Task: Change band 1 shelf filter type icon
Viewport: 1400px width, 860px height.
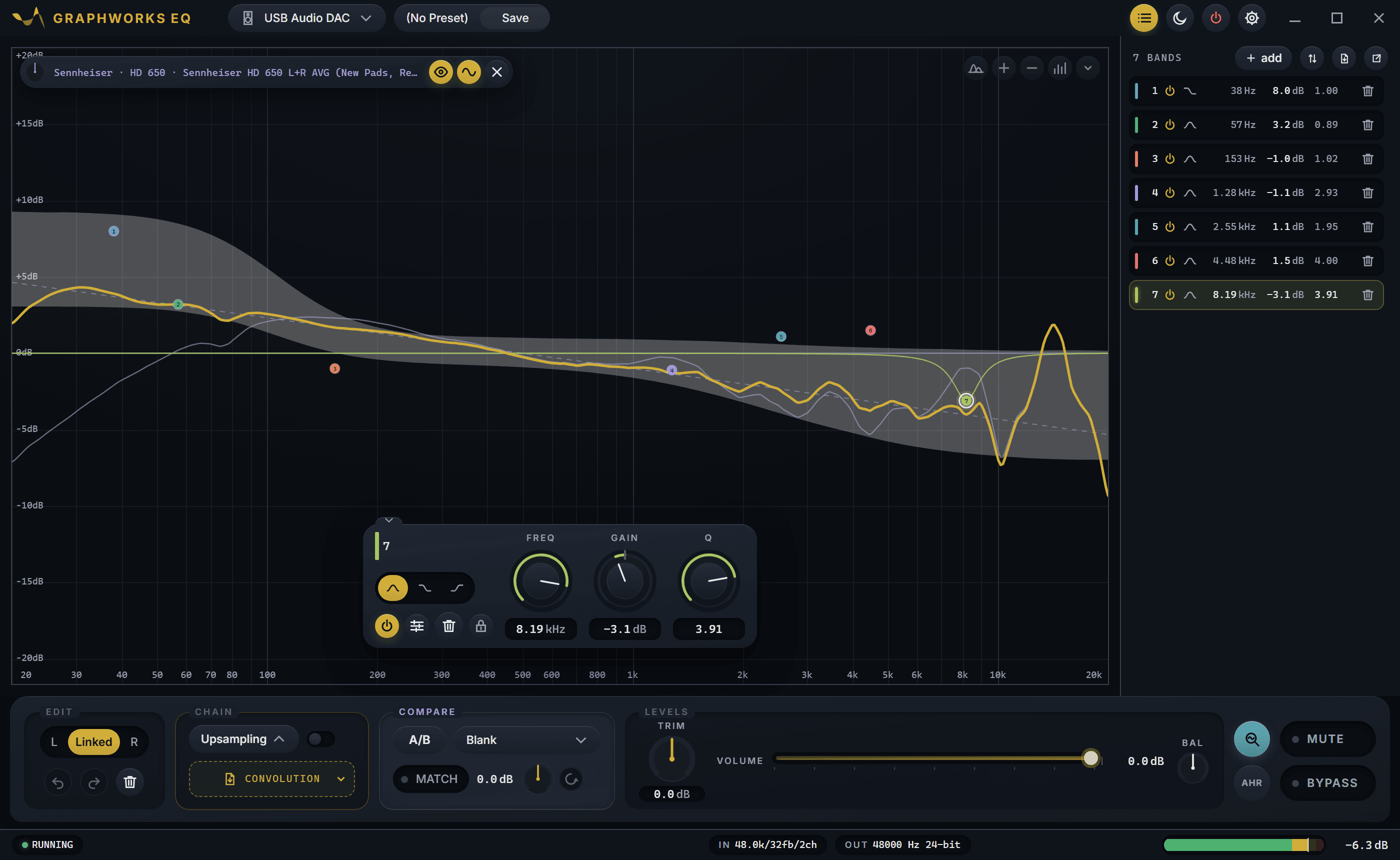Action: pyautogui.click(x=1189, y=91)
